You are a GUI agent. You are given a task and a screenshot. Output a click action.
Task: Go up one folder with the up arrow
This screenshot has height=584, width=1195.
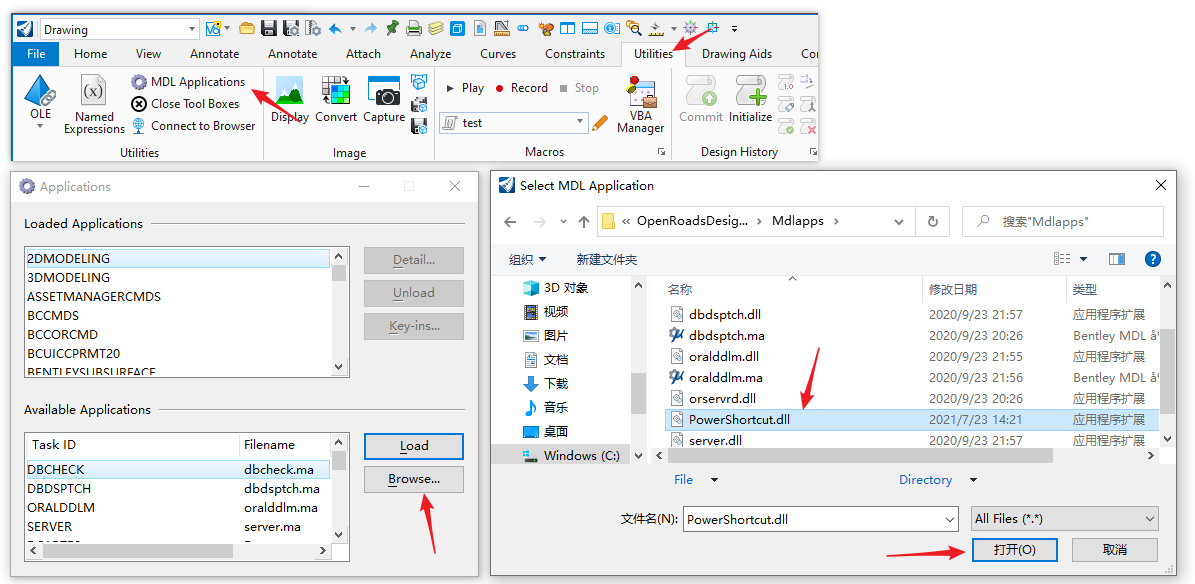click(584, 221)
